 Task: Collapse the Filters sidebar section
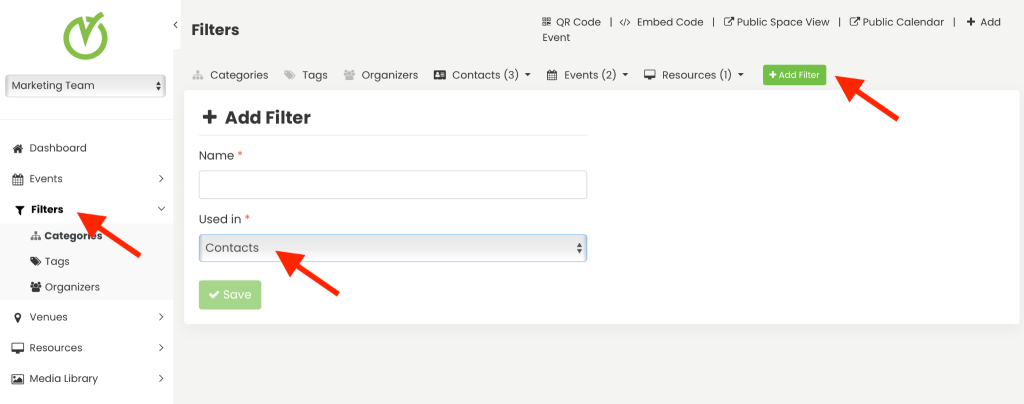pyautogui.click(x=161, y=209)
